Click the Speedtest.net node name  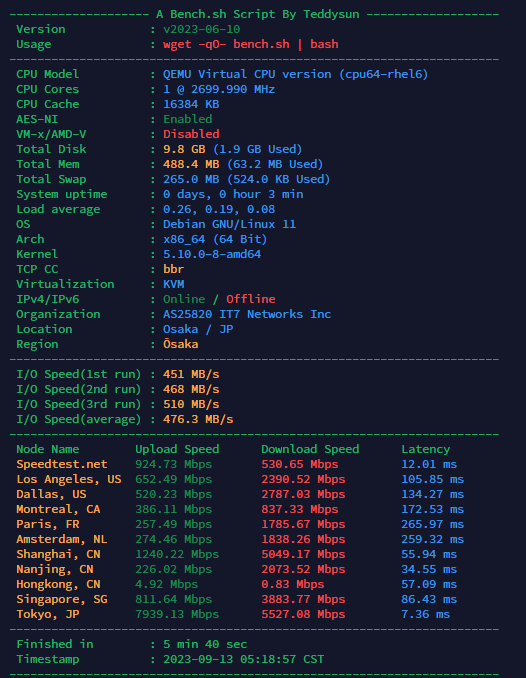click(62, 464)
